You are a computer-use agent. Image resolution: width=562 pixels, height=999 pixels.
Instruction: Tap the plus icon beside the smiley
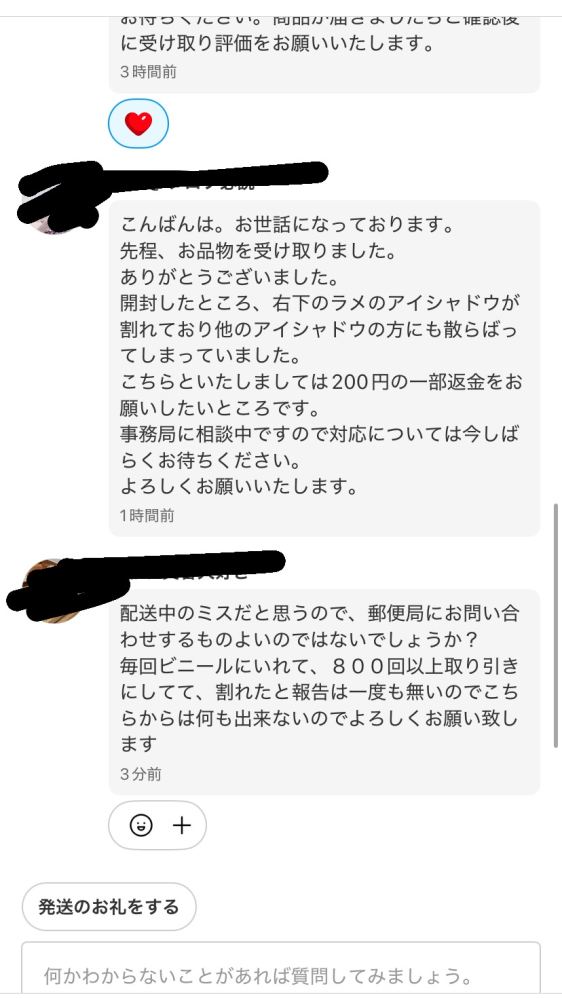click(182, 826)
